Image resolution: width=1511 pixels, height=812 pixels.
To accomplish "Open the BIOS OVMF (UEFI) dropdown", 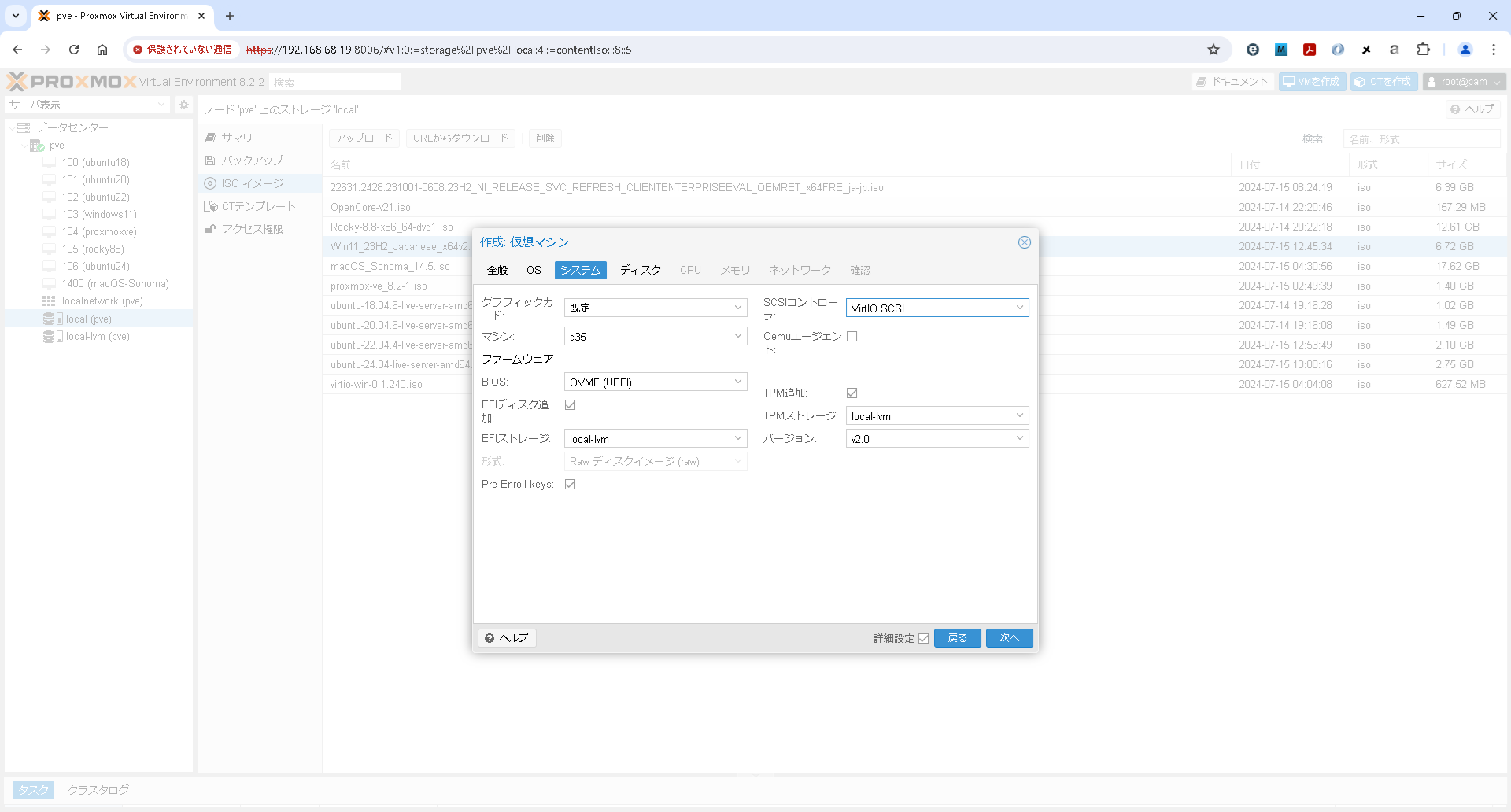I will [x=656, y=382].
